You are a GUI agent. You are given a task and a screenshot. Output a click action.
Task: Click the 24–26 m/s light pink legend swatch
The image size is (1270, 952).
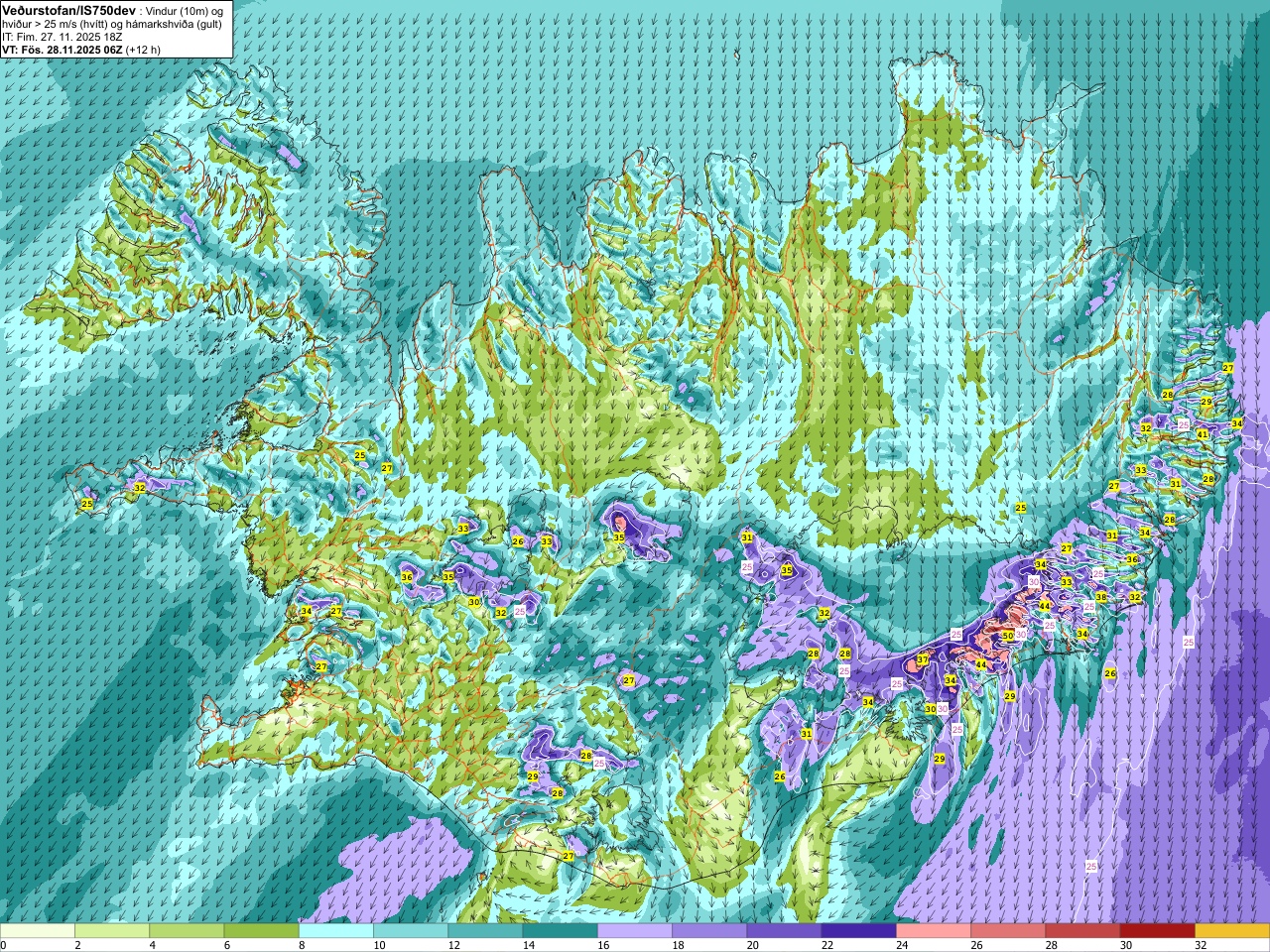(x=934, y=931)
